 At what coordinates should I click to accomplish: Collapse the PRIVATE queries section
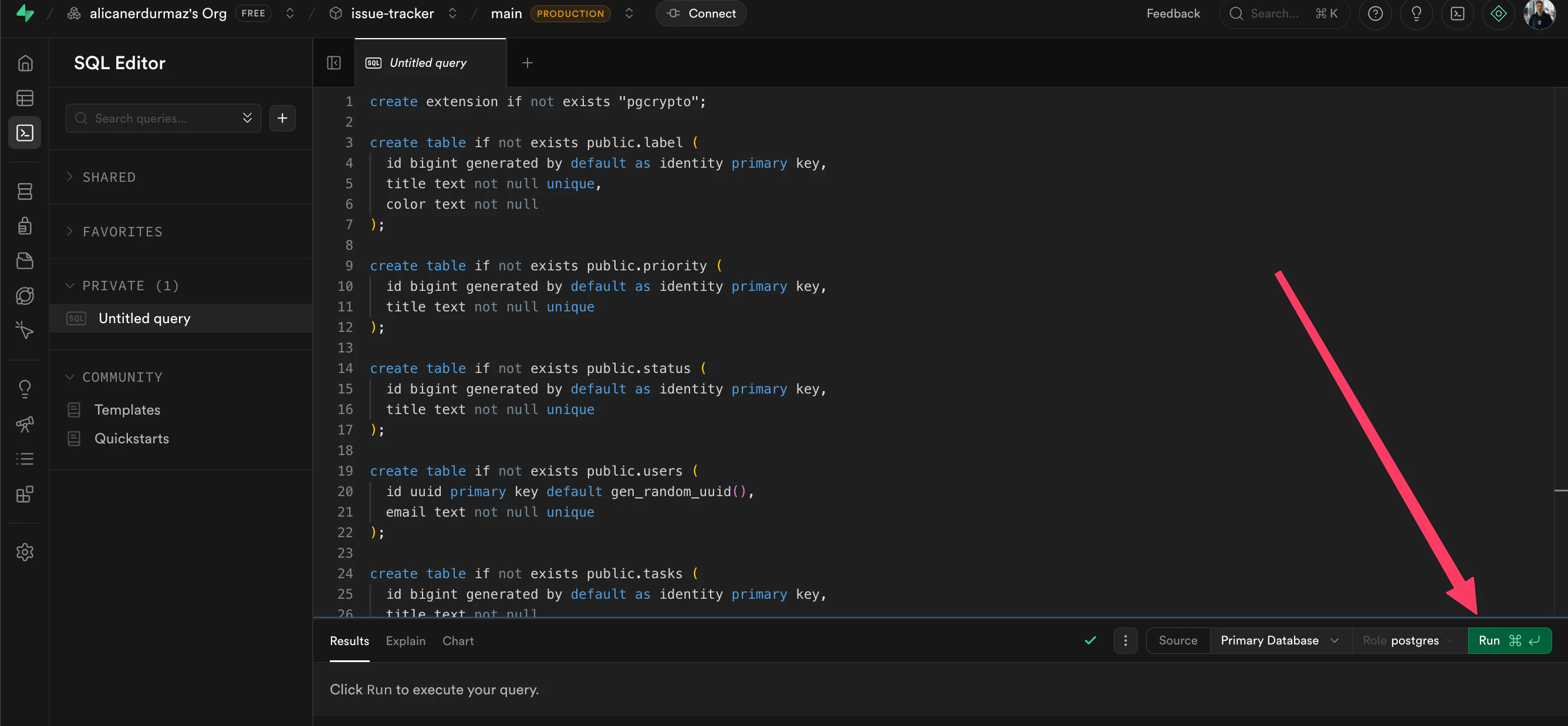coord(121,285)
